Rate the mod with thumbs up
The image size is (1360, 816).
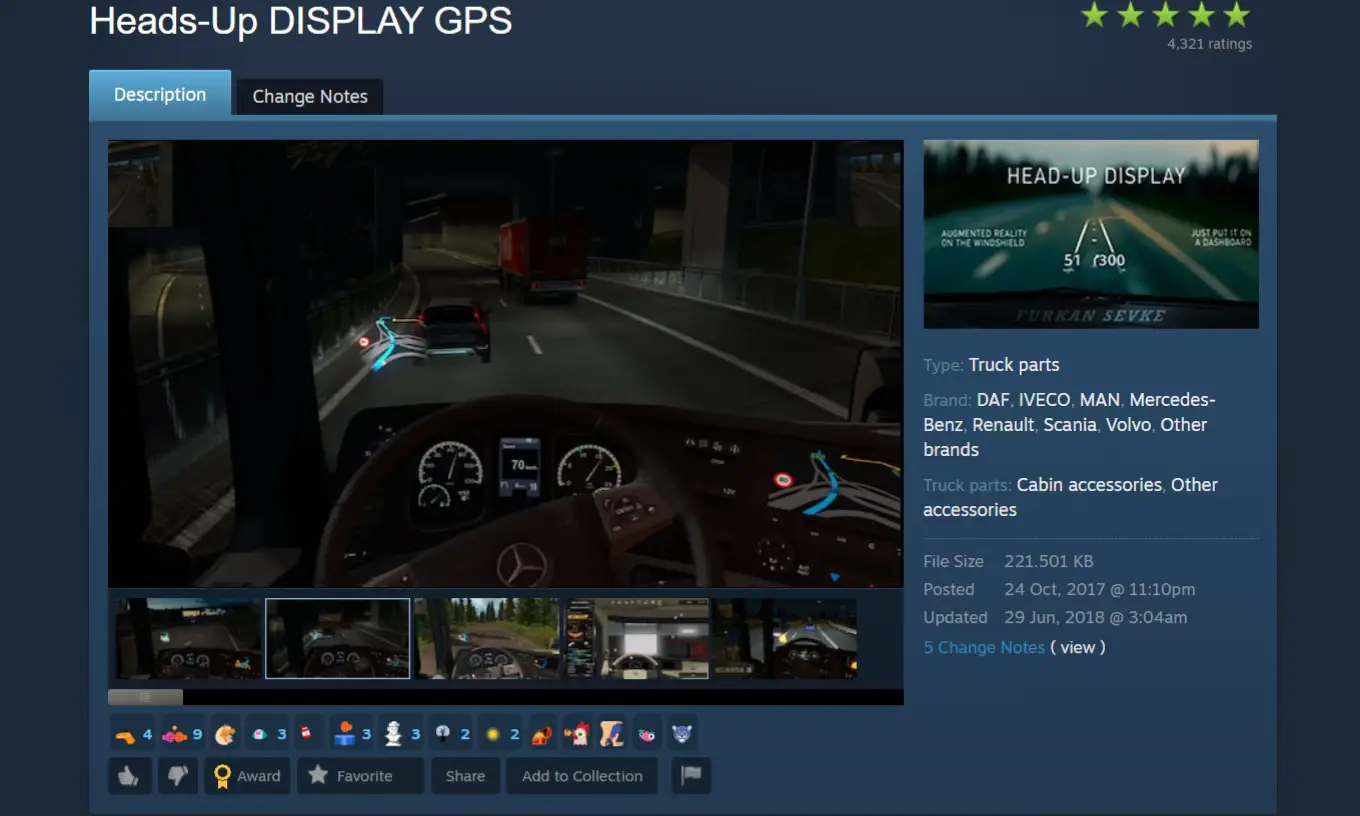coord(129,776)
